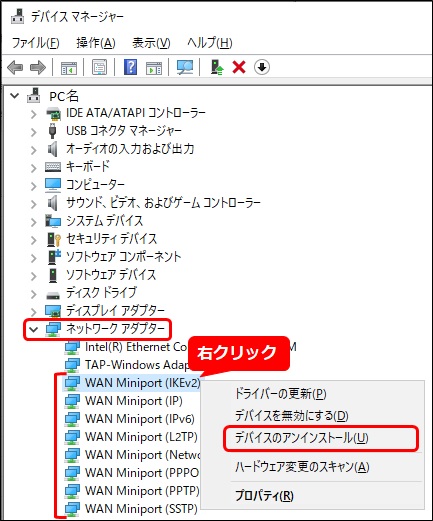Collapse the ネットワーク アダプター node
This screenshot has width=433, height=521.
tap(33, 330)
